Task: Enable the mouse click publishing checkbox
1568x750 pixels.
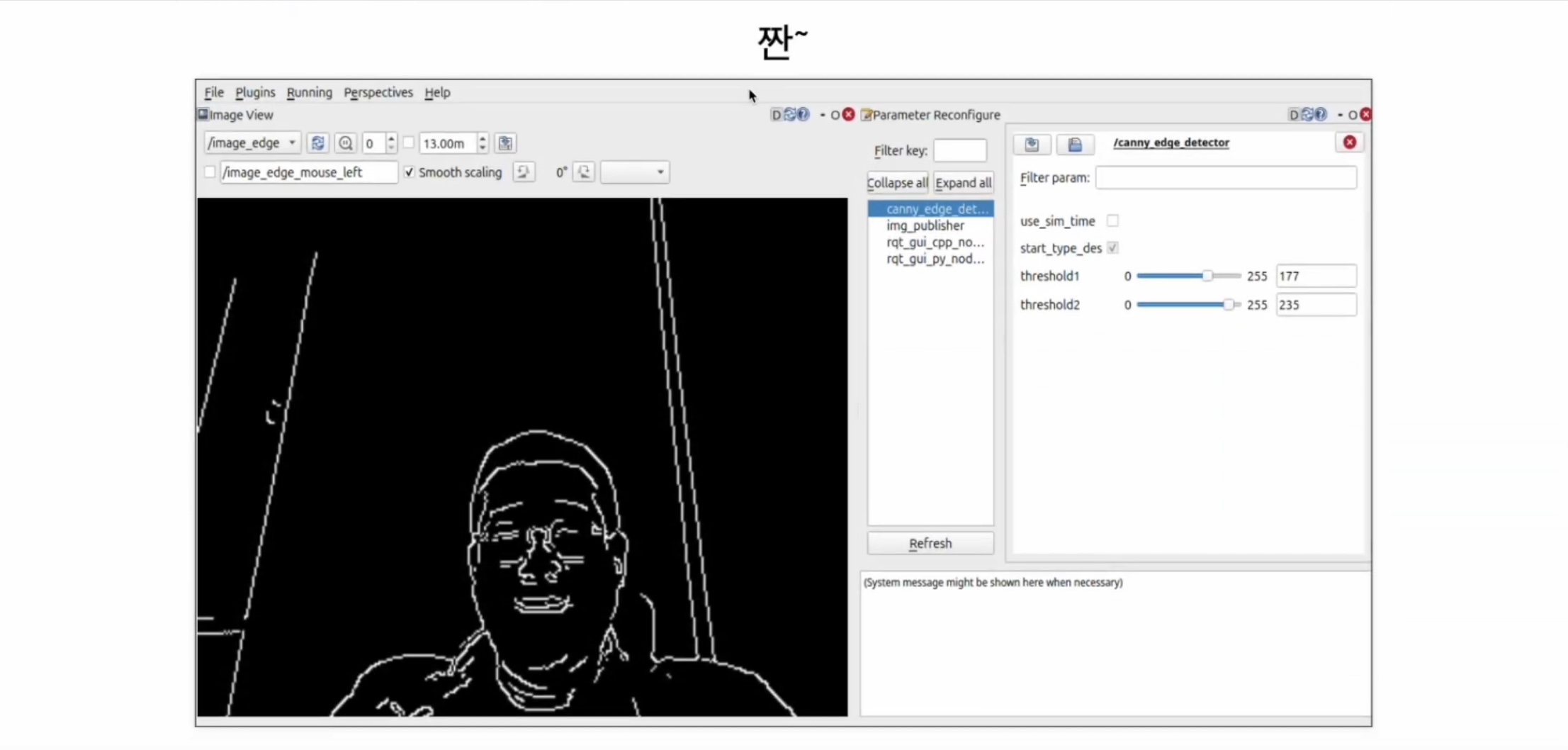Action: (x=210, y=172)
